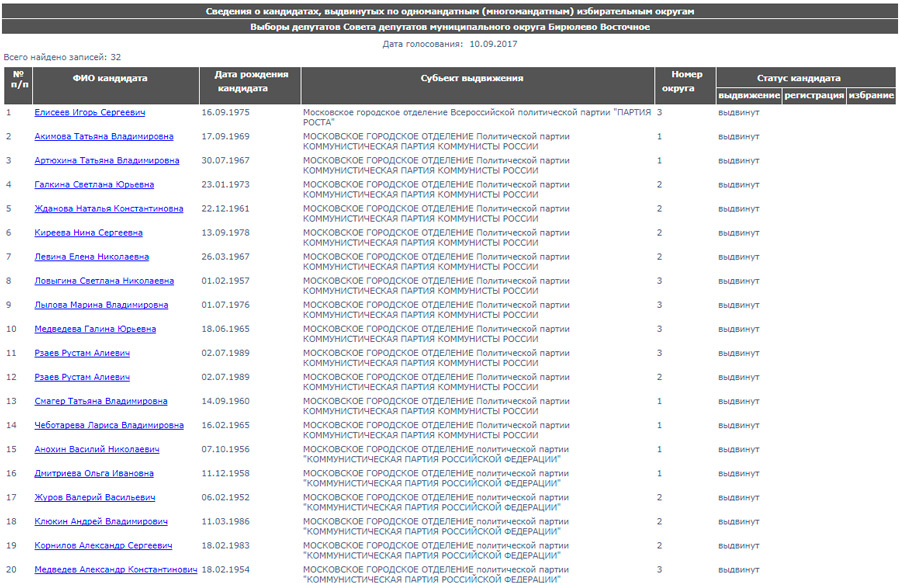
Task: Select Чеботарева Лариса Владимировна link
Action: click(108, 425)
